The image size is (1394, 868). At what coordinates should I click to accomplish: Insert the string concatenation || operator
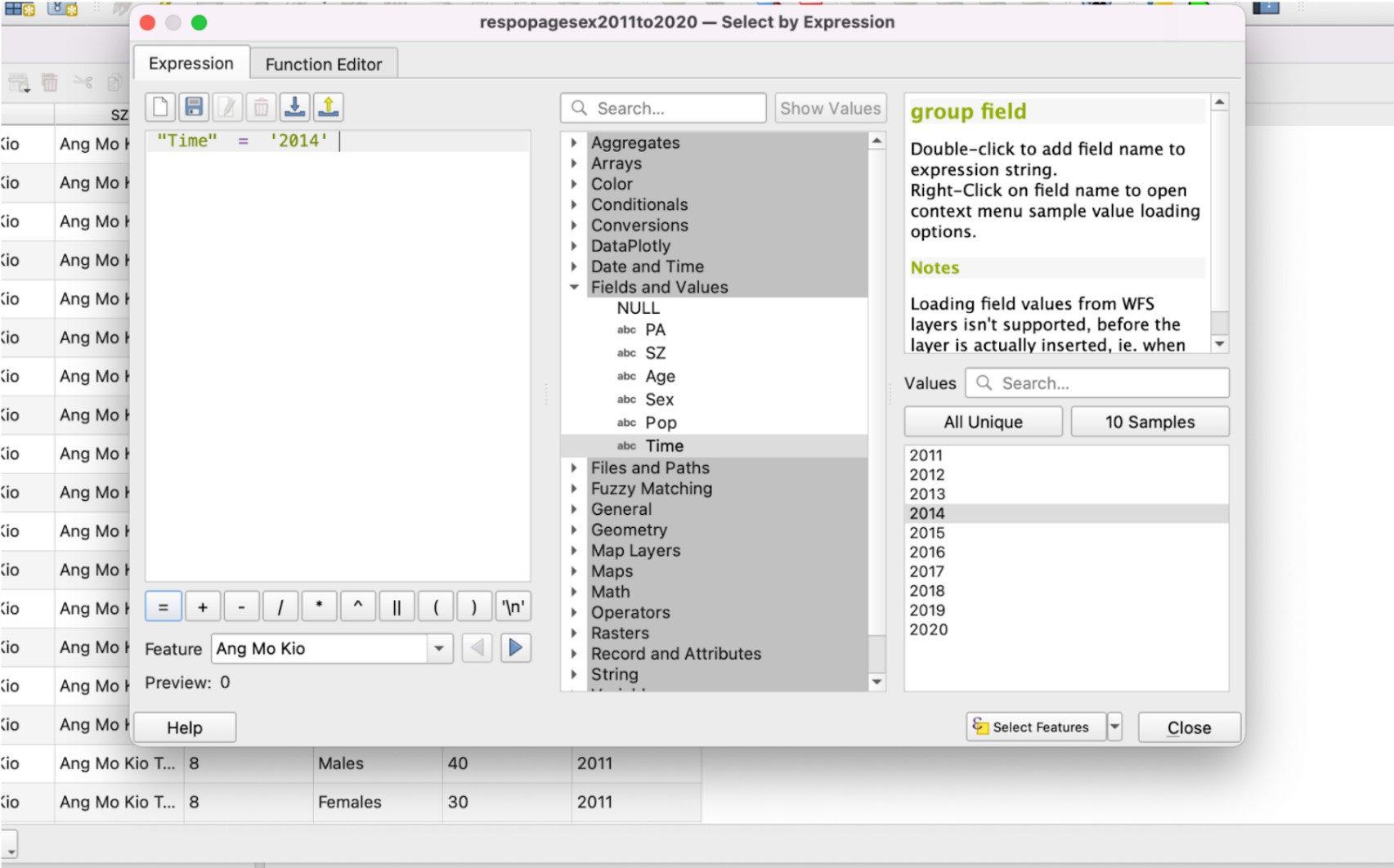[396, 607]
